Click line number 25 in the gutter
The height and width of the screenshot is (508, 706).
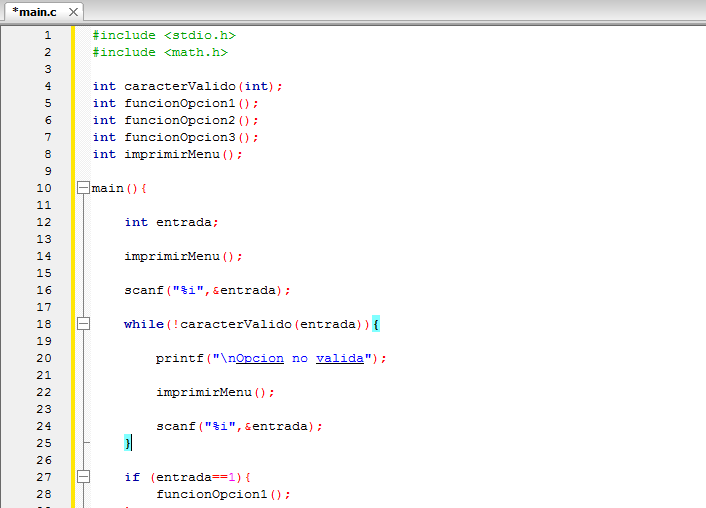[44, 443]
